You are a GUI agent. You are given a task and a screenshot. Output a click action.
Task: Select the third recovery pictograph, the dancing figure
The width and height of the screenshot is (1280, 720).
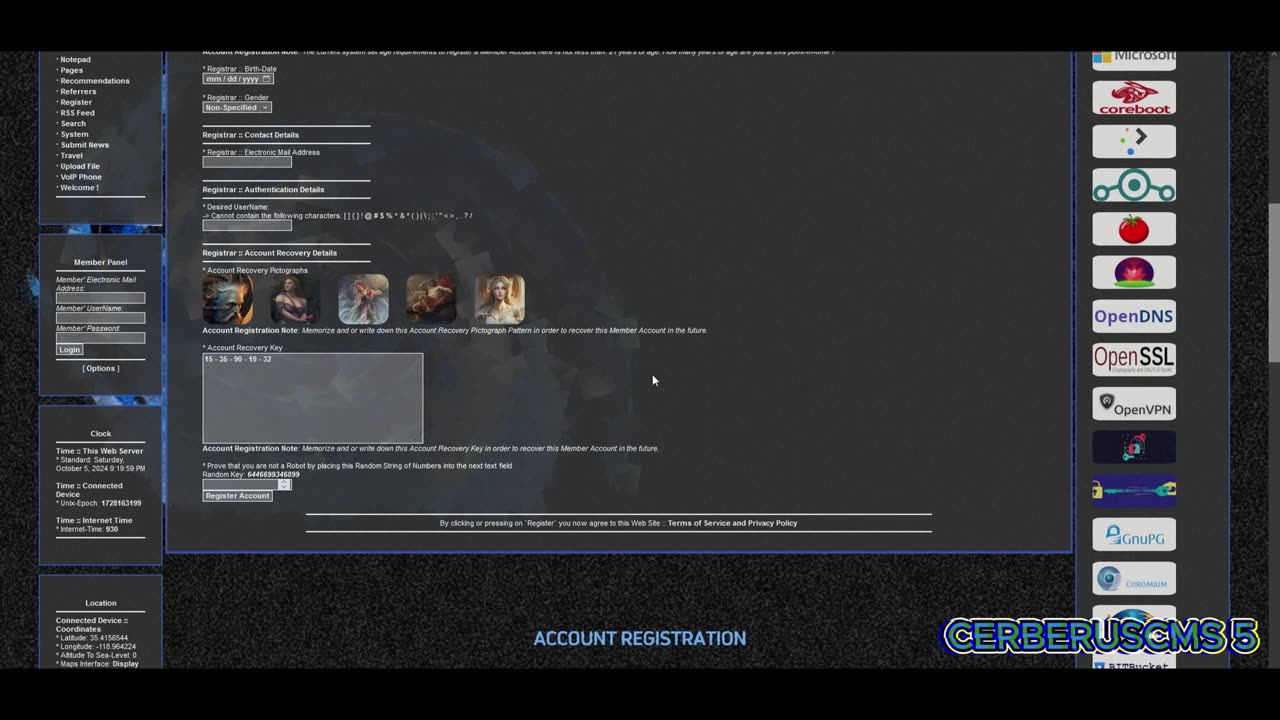click(x=363, y=299)
